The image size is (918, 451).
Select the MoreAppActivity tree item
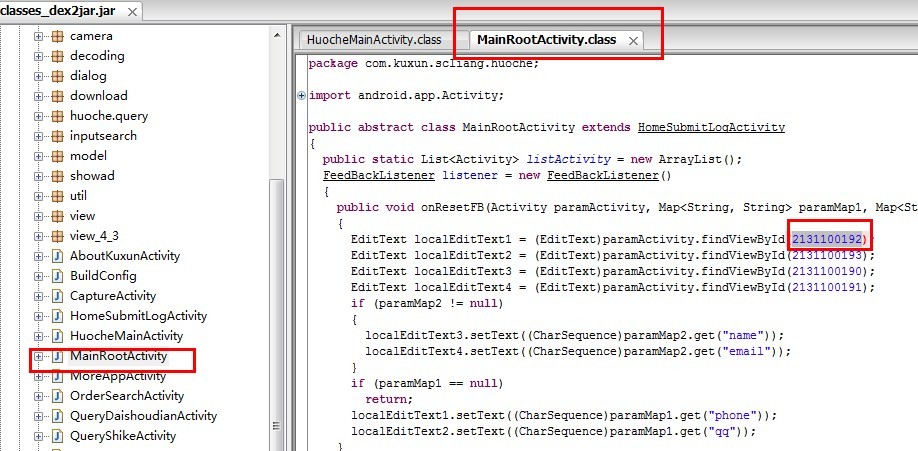118,376
